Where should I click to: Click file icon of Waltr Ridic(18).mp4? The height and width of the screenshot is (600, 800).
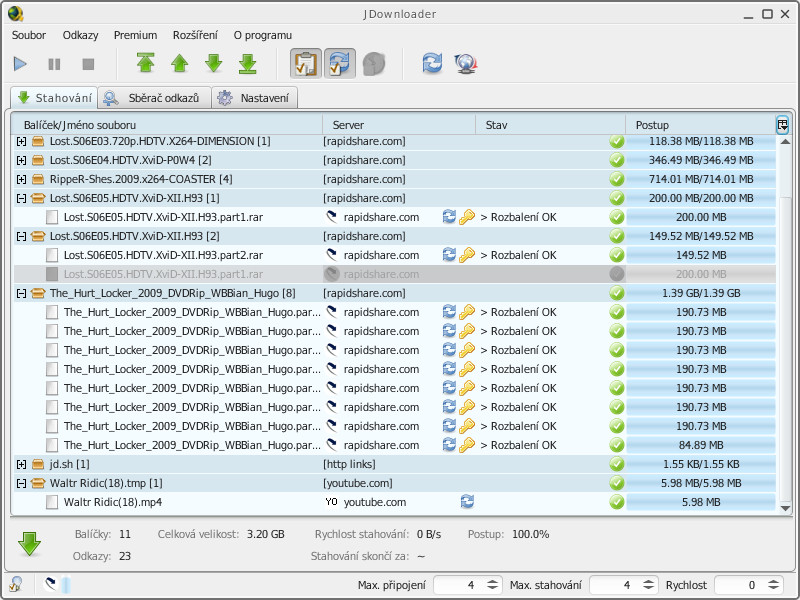click(52, 502)
